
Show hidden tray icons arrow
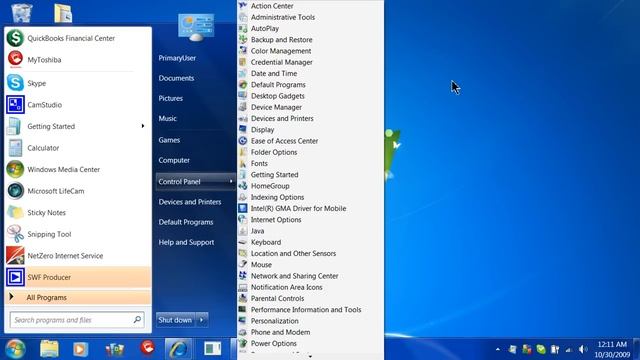coord(498,349)
